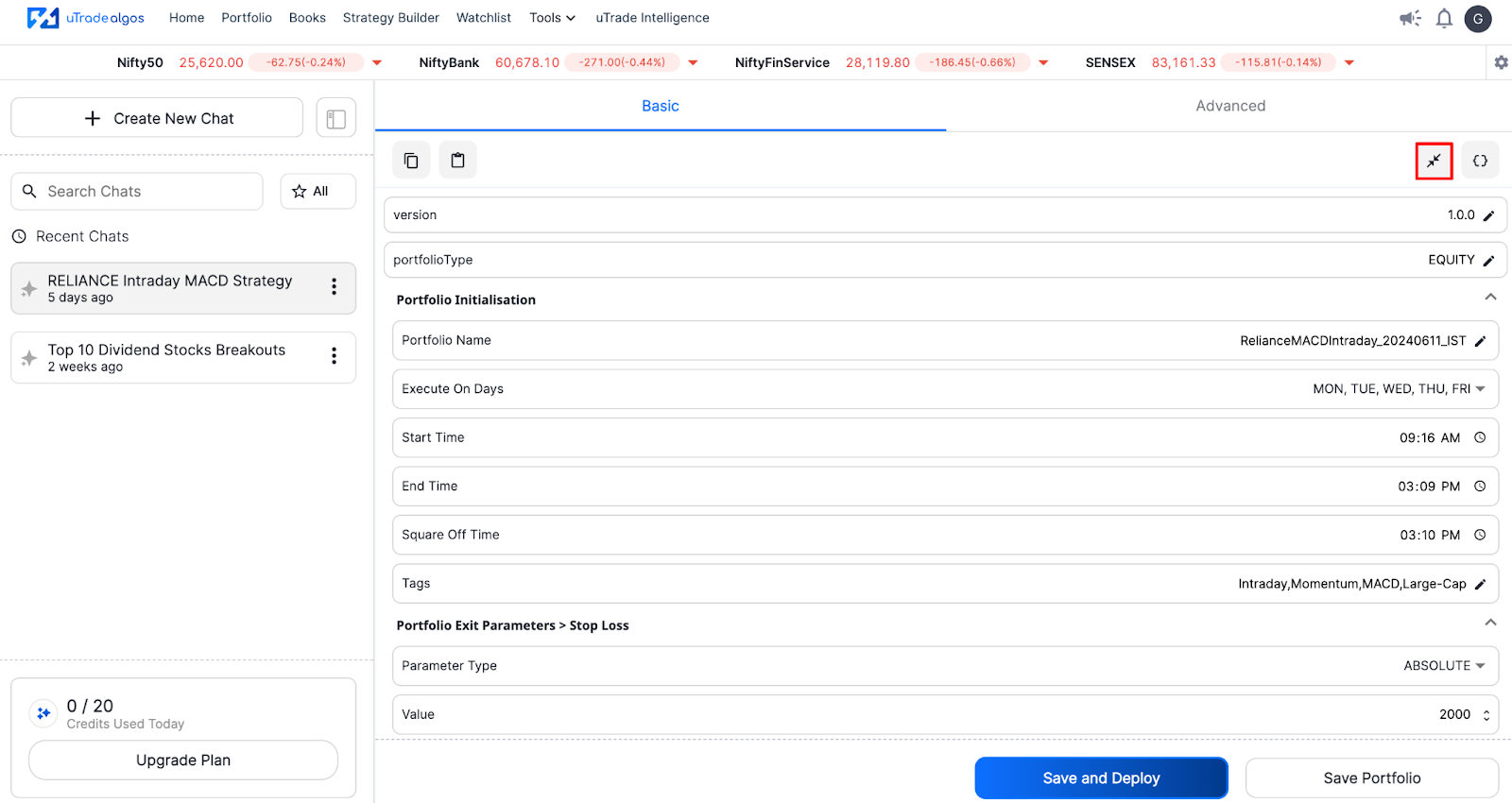Click the star icon in All filter
This screenshot has width=1512, height=803.
(300, 191)
